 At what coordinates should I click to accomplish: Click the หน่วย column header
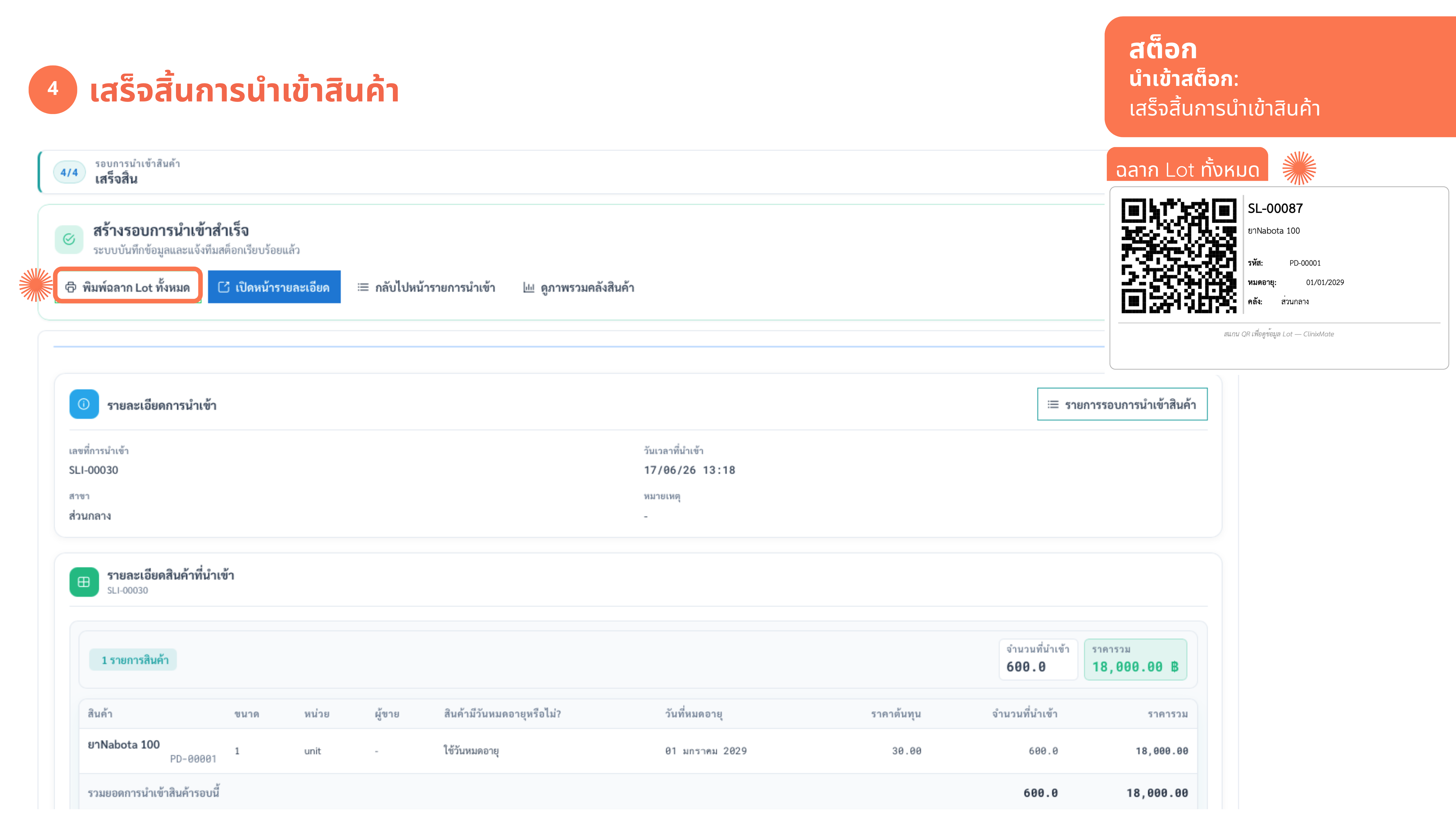[x=317, y=714]
